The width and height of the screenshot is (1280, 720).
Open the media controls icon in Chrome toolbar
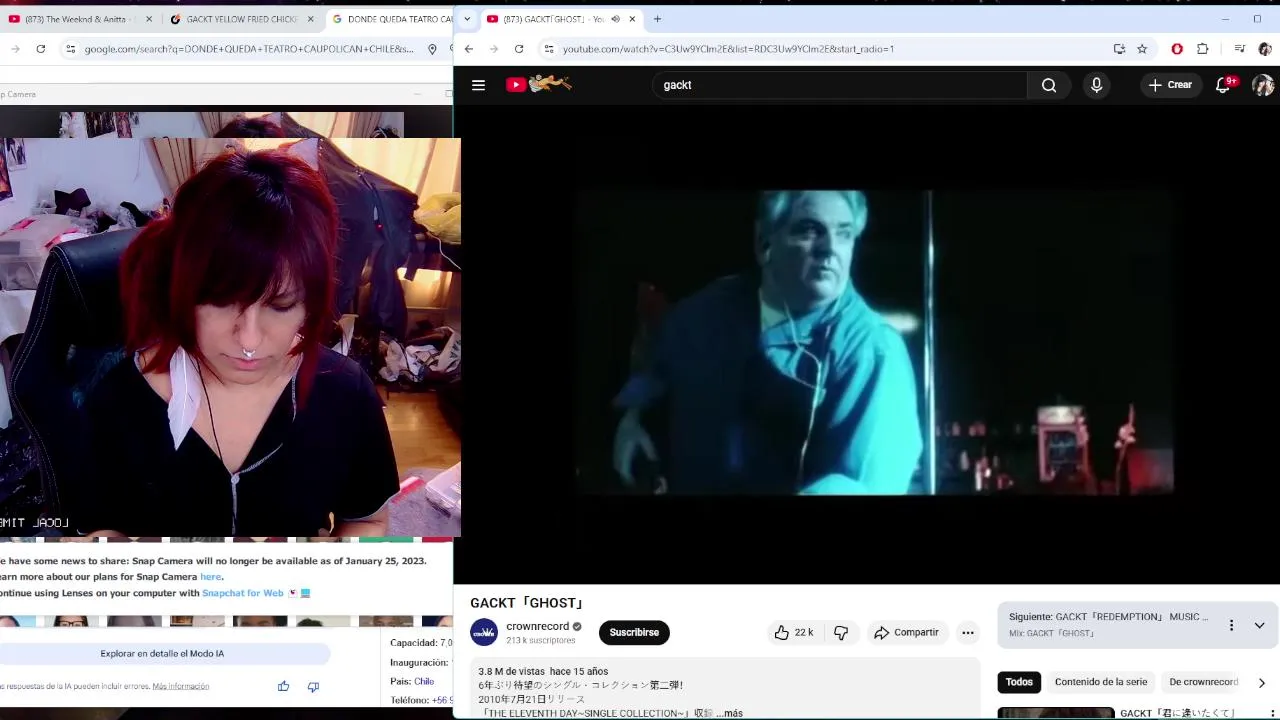[x=1239, y=48]
